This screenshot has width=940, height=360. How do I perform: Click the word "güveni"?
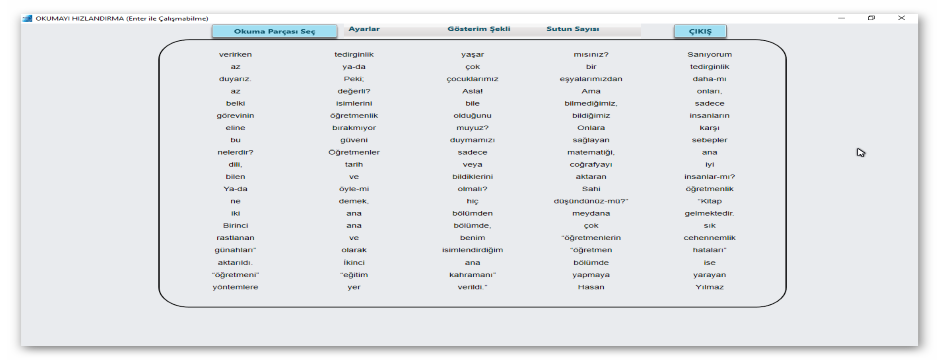tap(354, 140)
